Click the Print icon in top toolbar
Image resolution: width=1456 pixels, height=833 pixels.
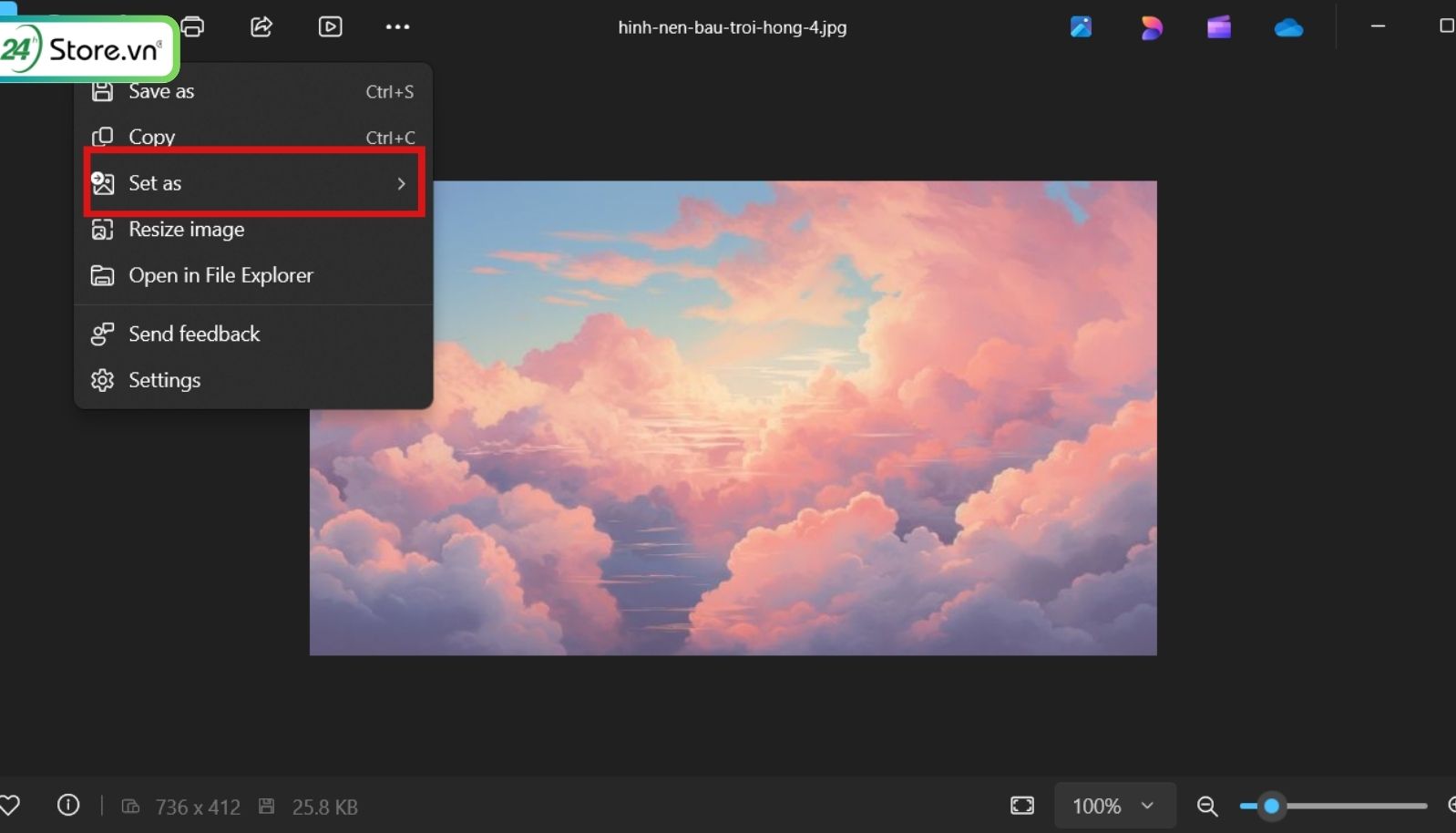pos(193,26)
